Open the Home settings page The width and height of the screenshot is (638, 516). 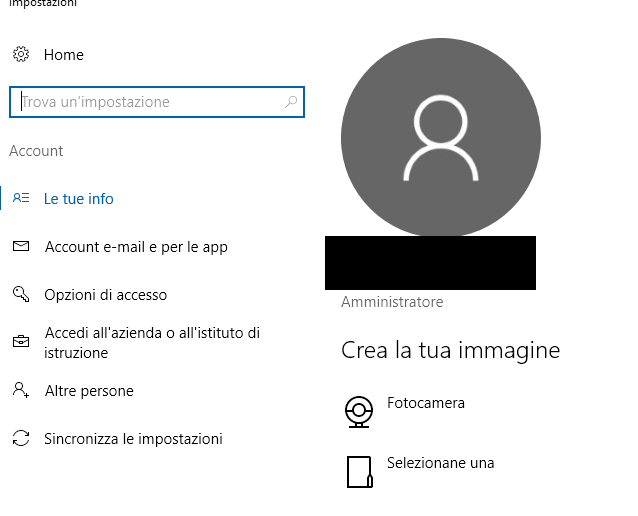coord(64,55)
